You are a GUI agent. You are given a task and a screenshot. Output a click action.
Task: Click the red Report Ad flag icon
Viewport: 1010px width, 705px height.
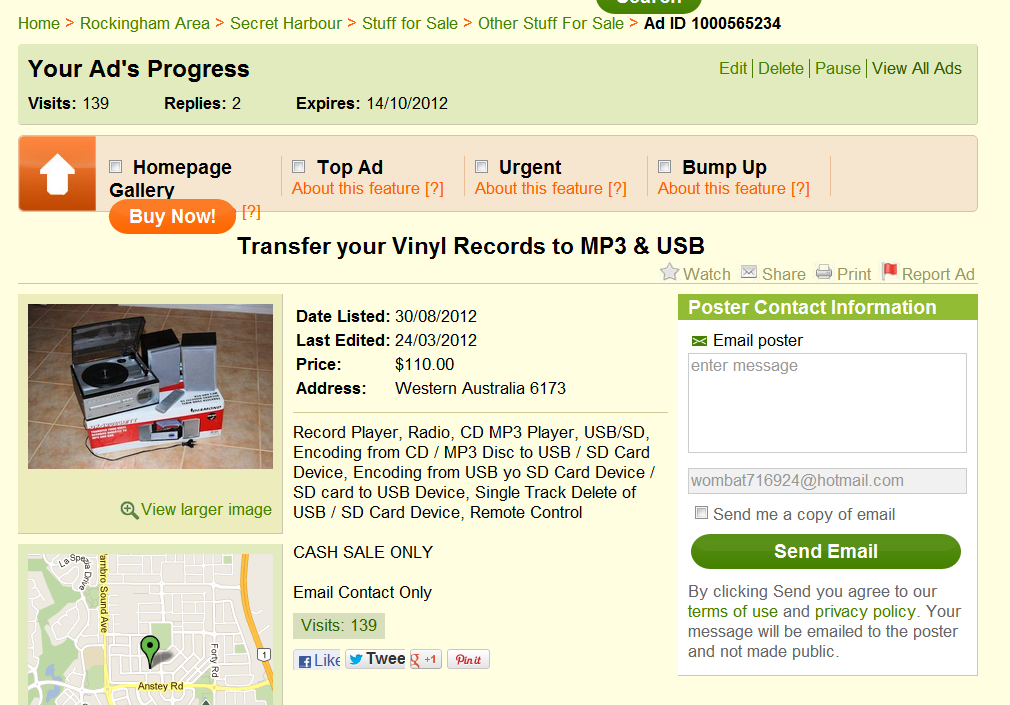click(890, 271)
